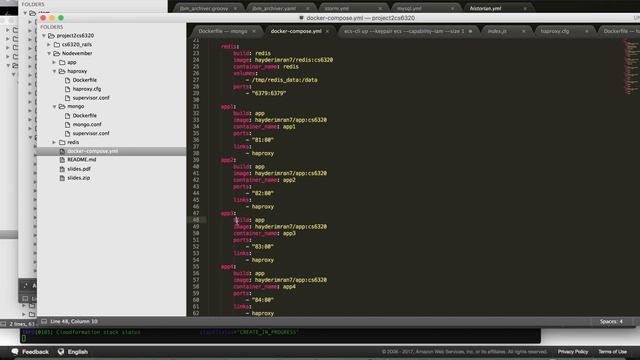Click the Nodevember folder icon
Screen dimensions: 640x360
57,53
